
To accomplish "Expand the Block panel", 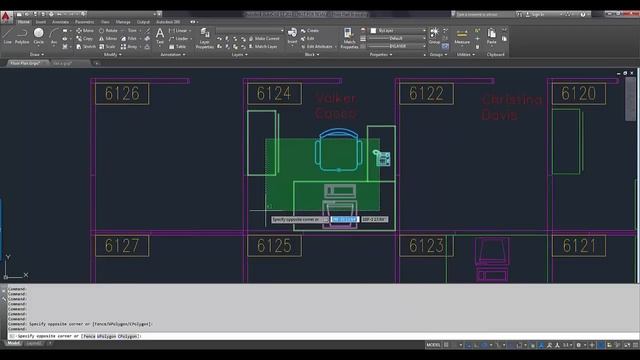I will pyautogui.click(x=312, y=54).
